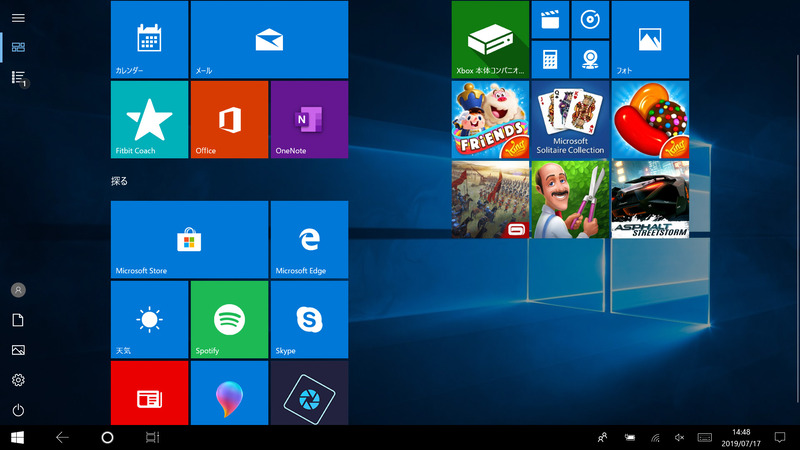Launch the Fitbit Coach tile
Image resolution: width=800 pixels, height=450 pixels.
[x=149, y=119]
